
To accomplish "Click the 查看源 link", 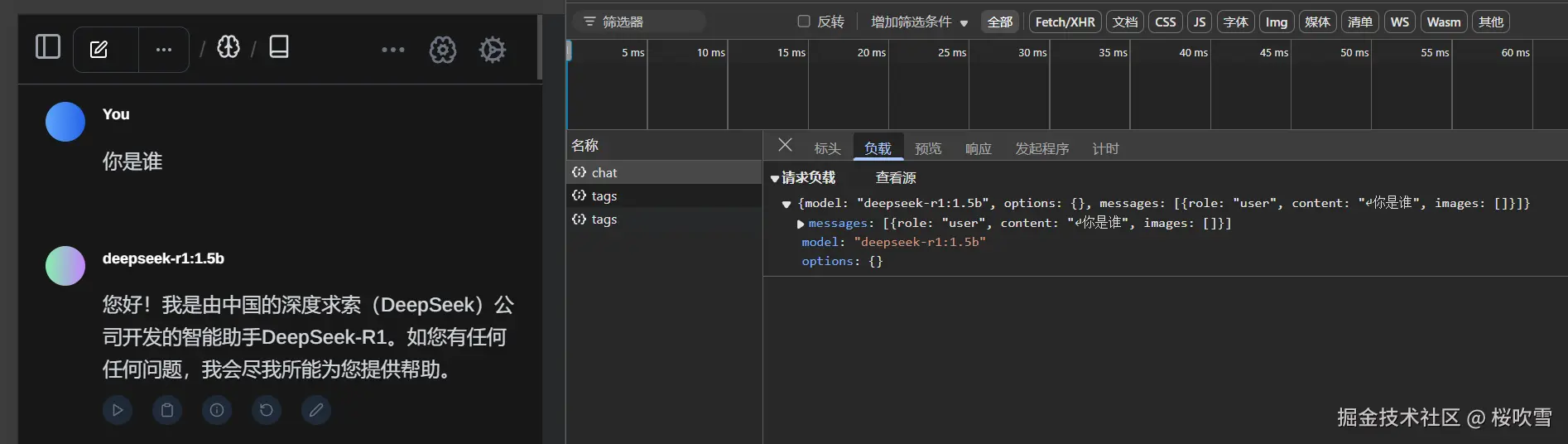I will pos(896,177).
